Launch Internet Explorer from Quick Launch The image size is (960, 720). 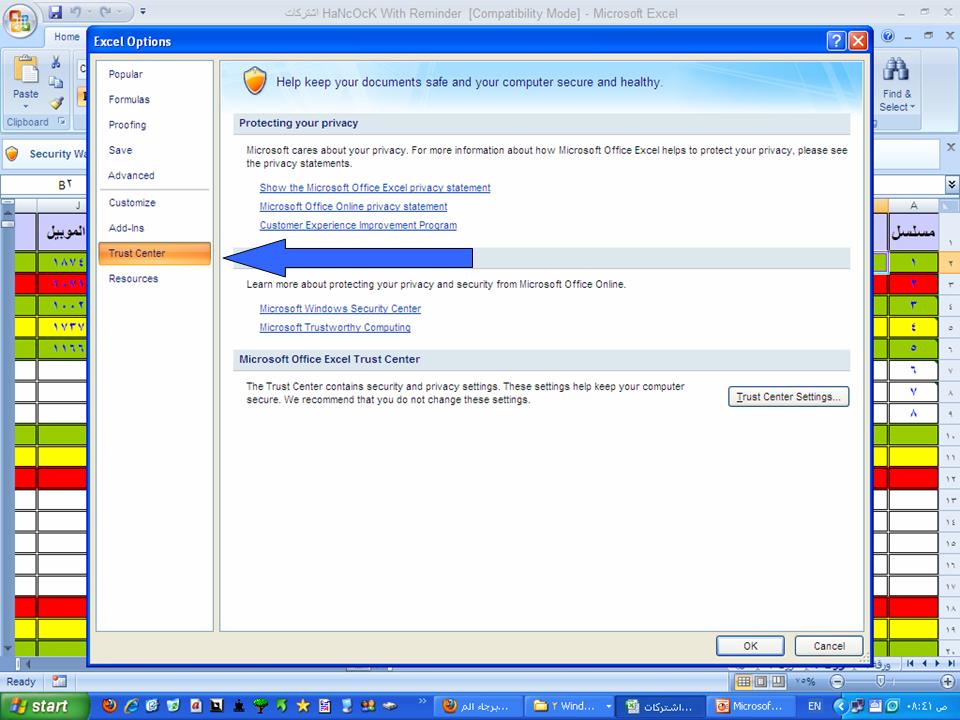(131, 706)
